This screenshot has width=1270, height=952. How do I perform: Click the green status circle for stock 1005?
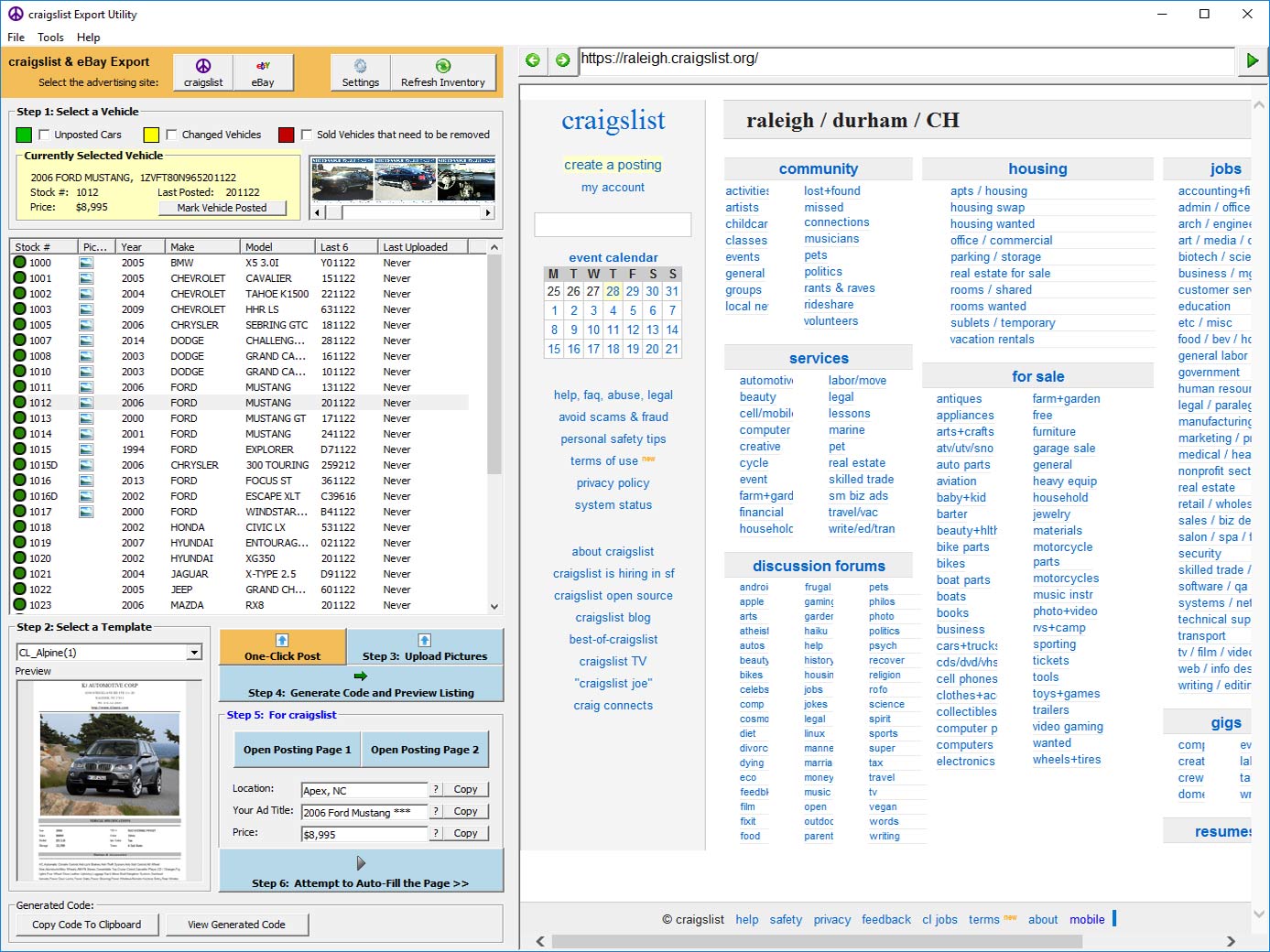[19, 325]
